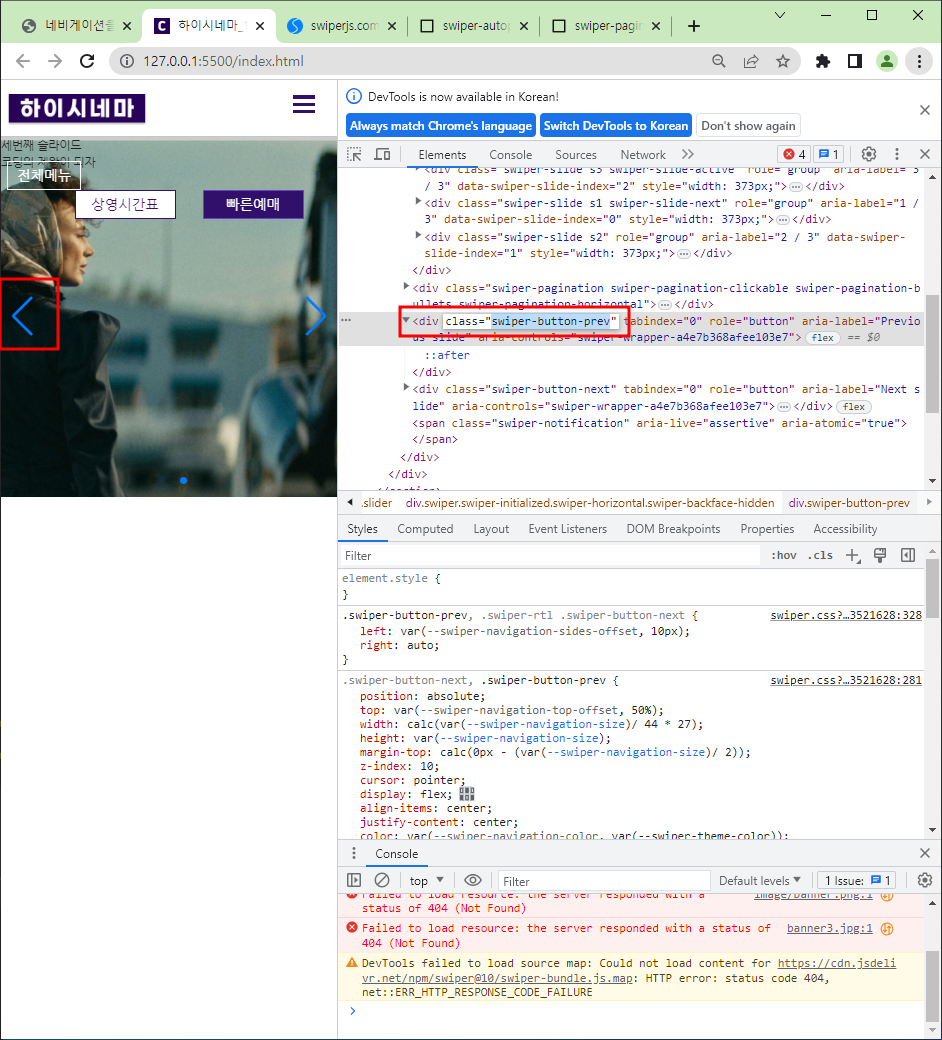This screenshot has height=1040, width=942.
Task: Click the element inspector picker icon
Action: pyautogui.click(x=354, y=155)
